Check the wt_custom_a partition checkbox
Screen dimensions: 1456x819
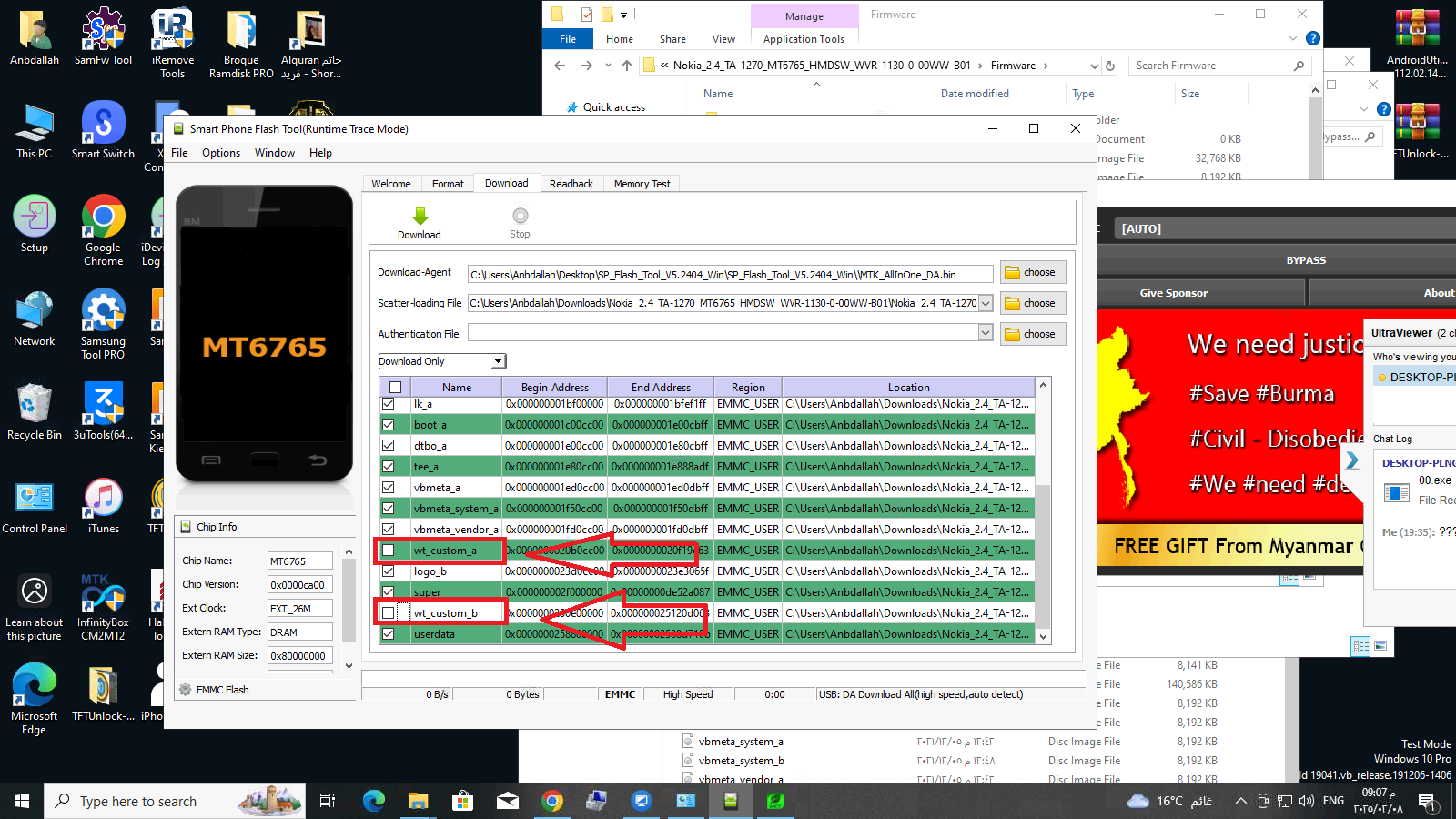tap(389, 551)
